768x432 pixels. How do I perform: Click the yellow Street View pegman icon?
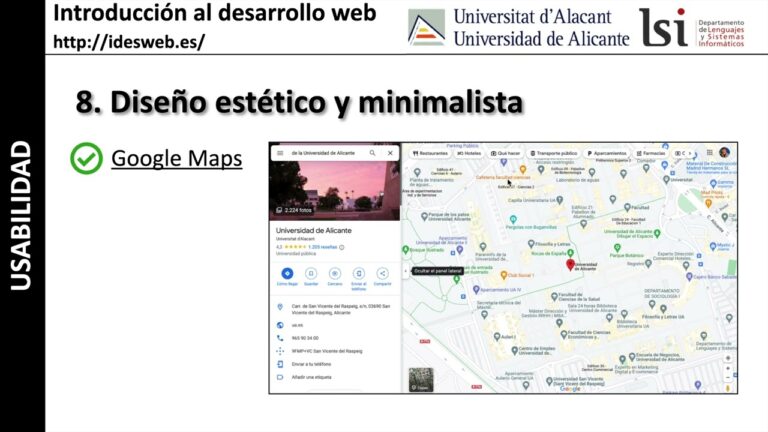[728, 388]
